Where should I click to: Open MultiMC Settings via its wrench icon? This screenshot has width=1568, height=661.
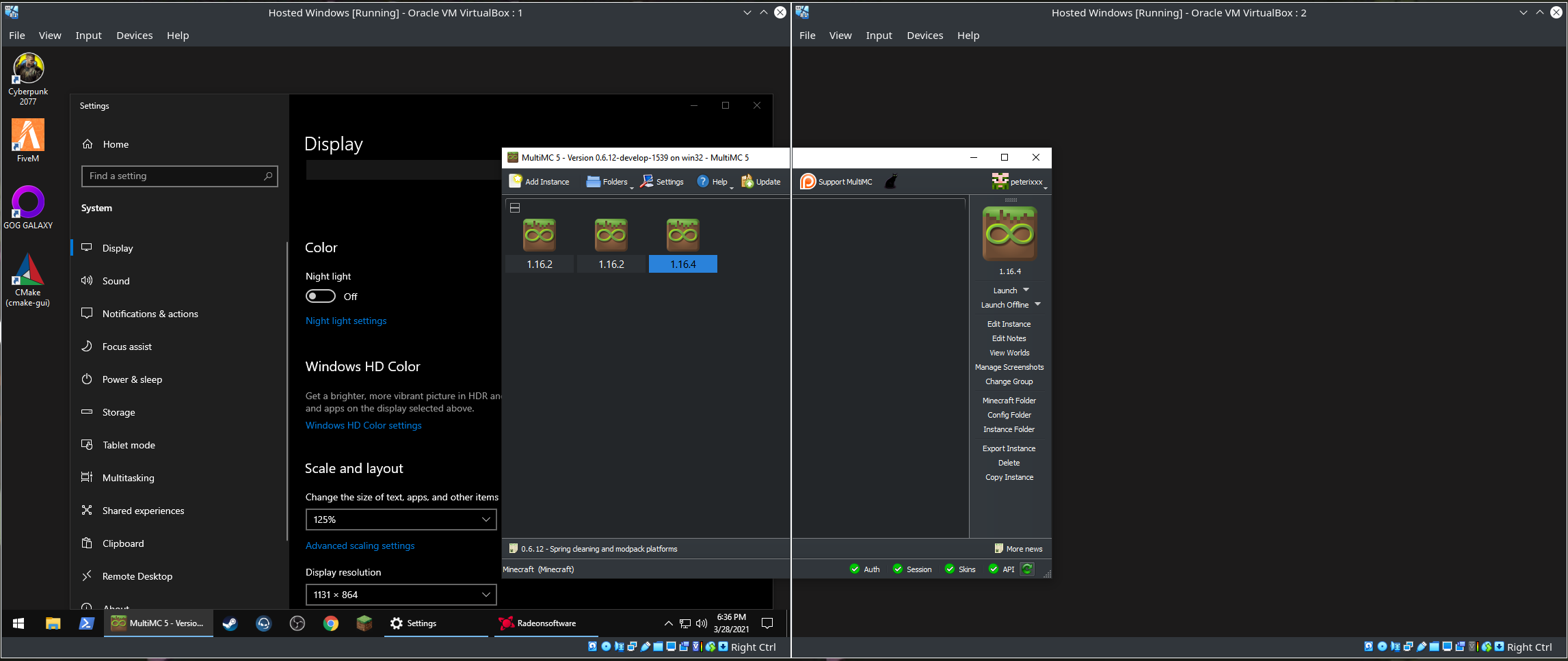pyautogui.click(x=646, y=180)
